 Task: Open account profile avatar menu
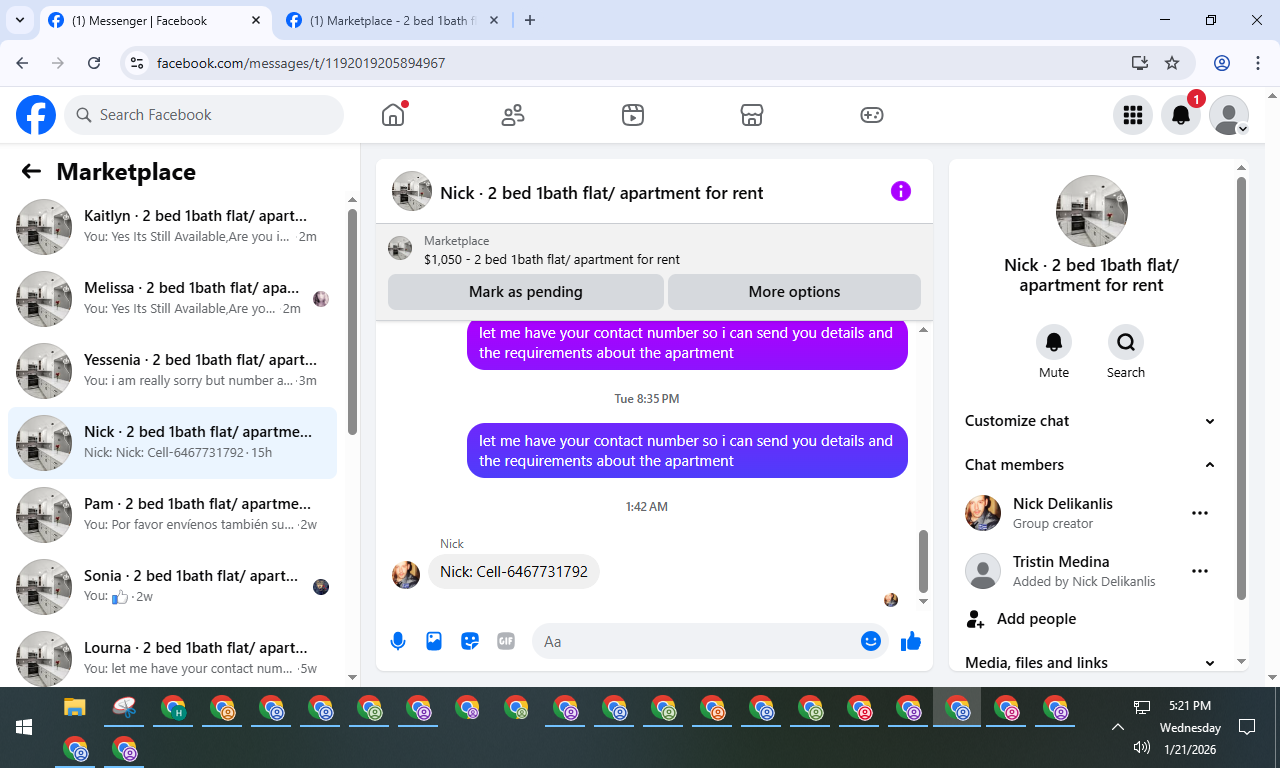(1229, 115)
